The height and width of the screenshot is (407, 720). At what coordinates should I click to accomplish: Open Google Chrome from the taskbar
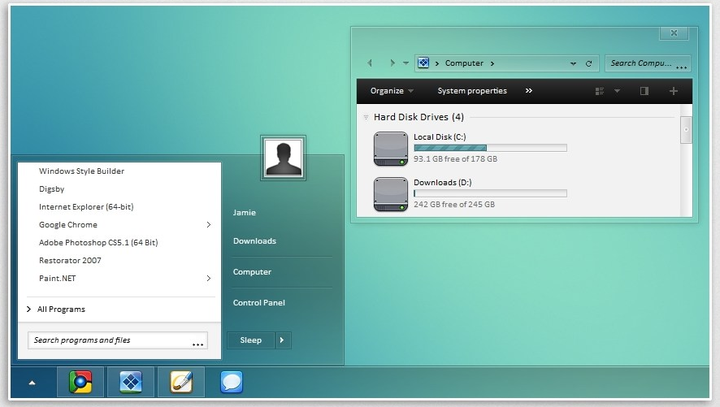(80, 382)
